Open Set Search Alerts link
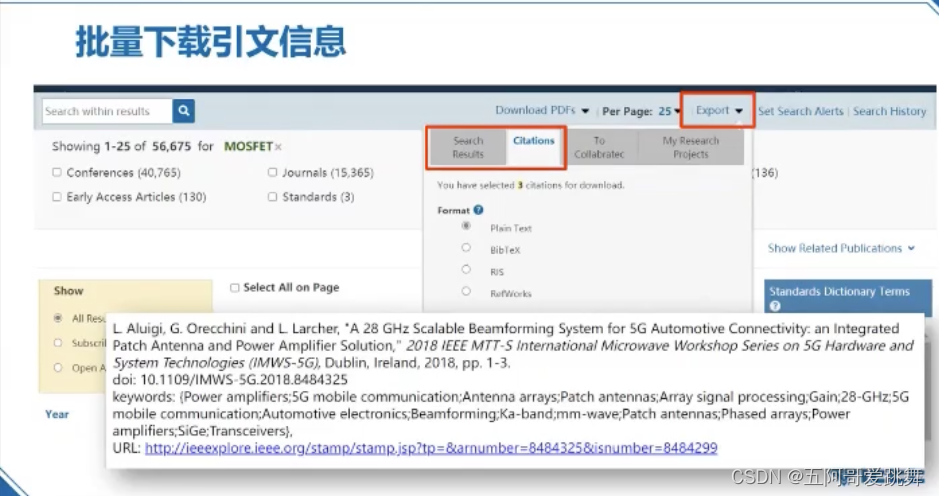 [800, 111]
